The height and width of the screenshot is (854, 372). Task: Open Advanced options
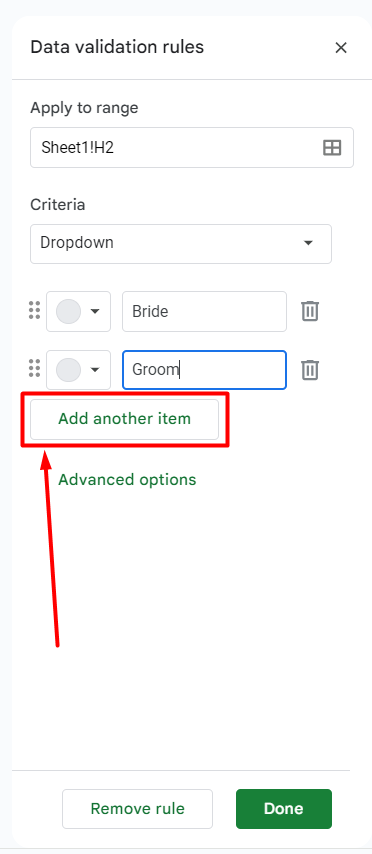[127, 480]
